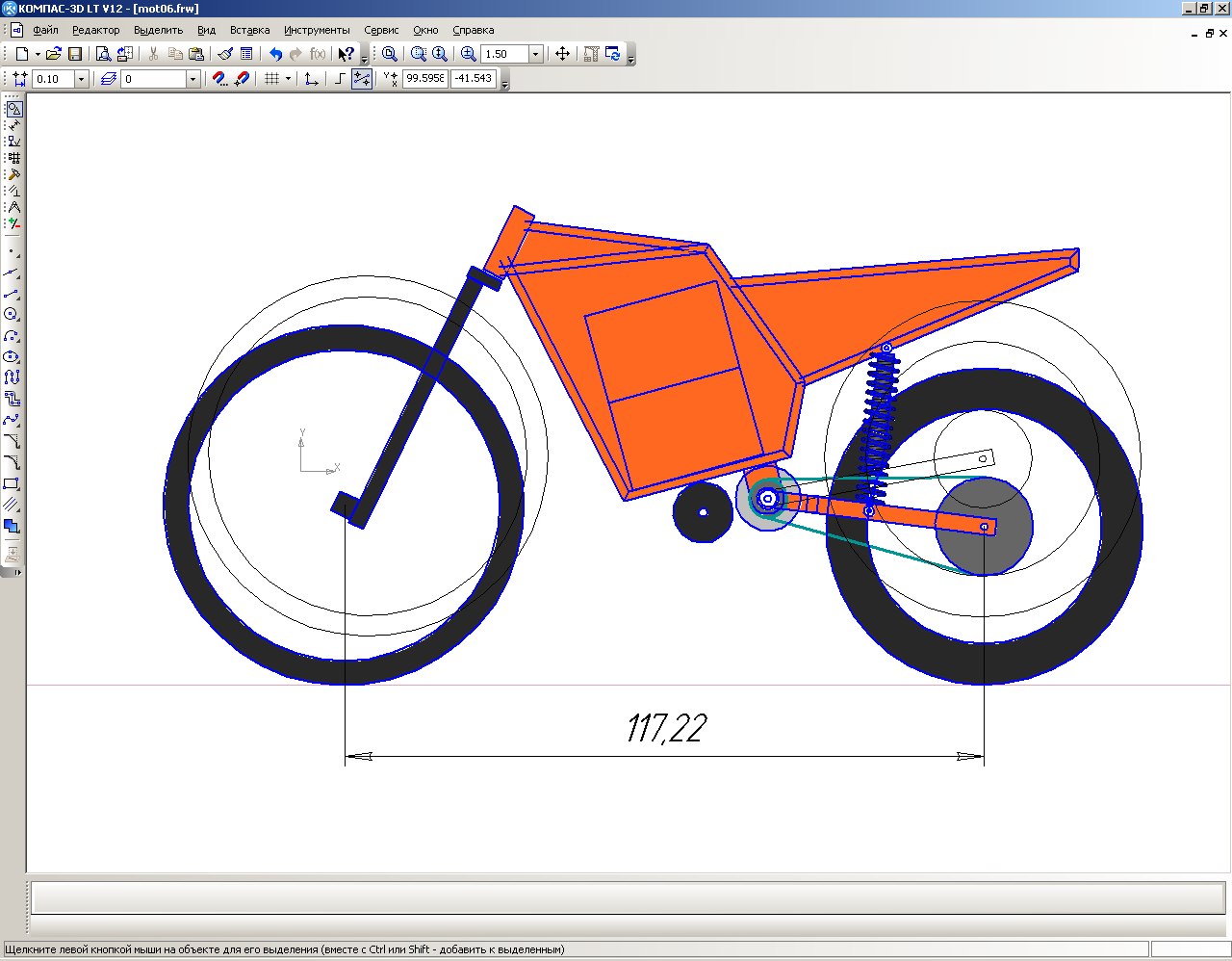Open the zoom scale 1.50 dropdown
The image size is (1232, 961).
pos(536,54)
